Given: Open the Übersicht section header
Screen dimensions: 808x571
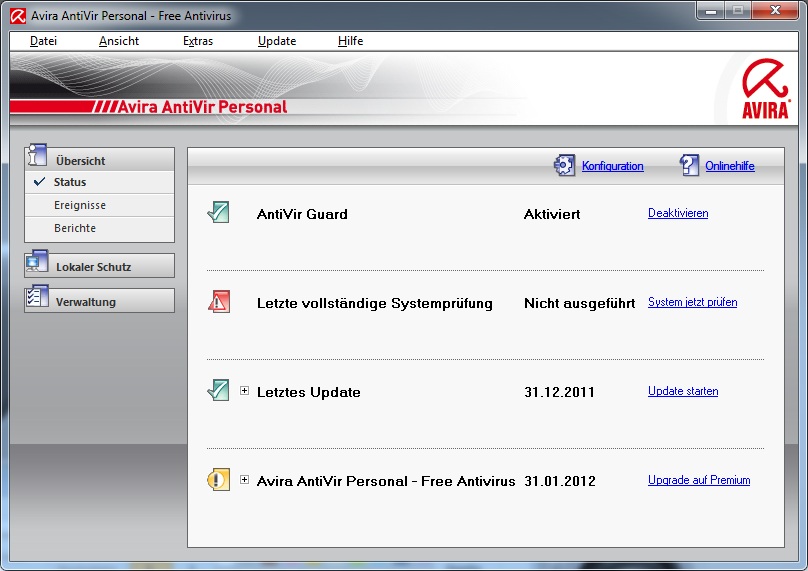Looking at the screenshot, I should (x=99, y=160).
